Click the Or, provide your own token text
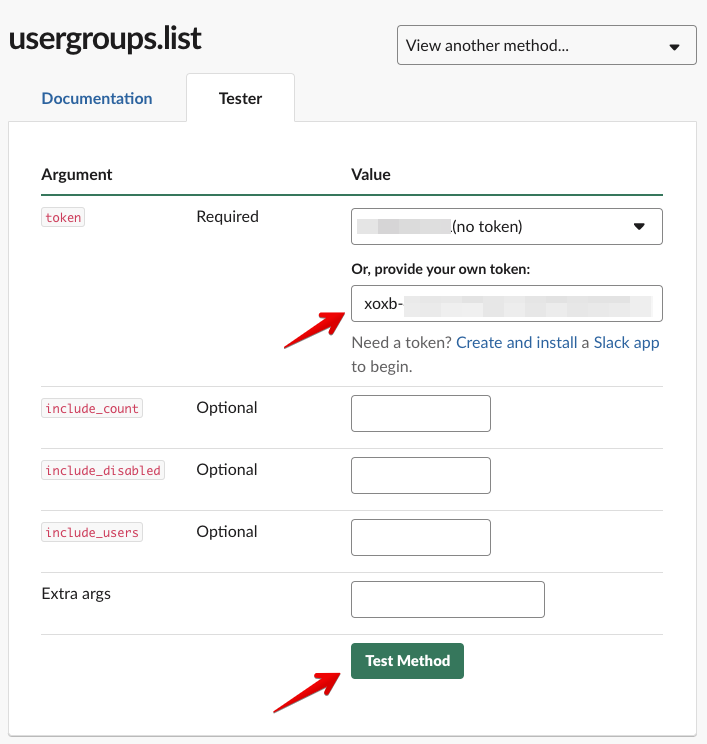This screenshot has width=707, height=744. pyautogui.click(x=441, y=269)
